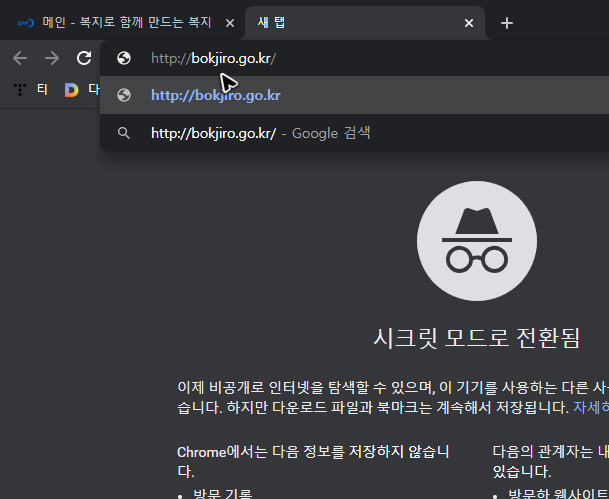Click the globe icon beside the blue URL suggestion

pyautogui.click(x=124, y=95)
